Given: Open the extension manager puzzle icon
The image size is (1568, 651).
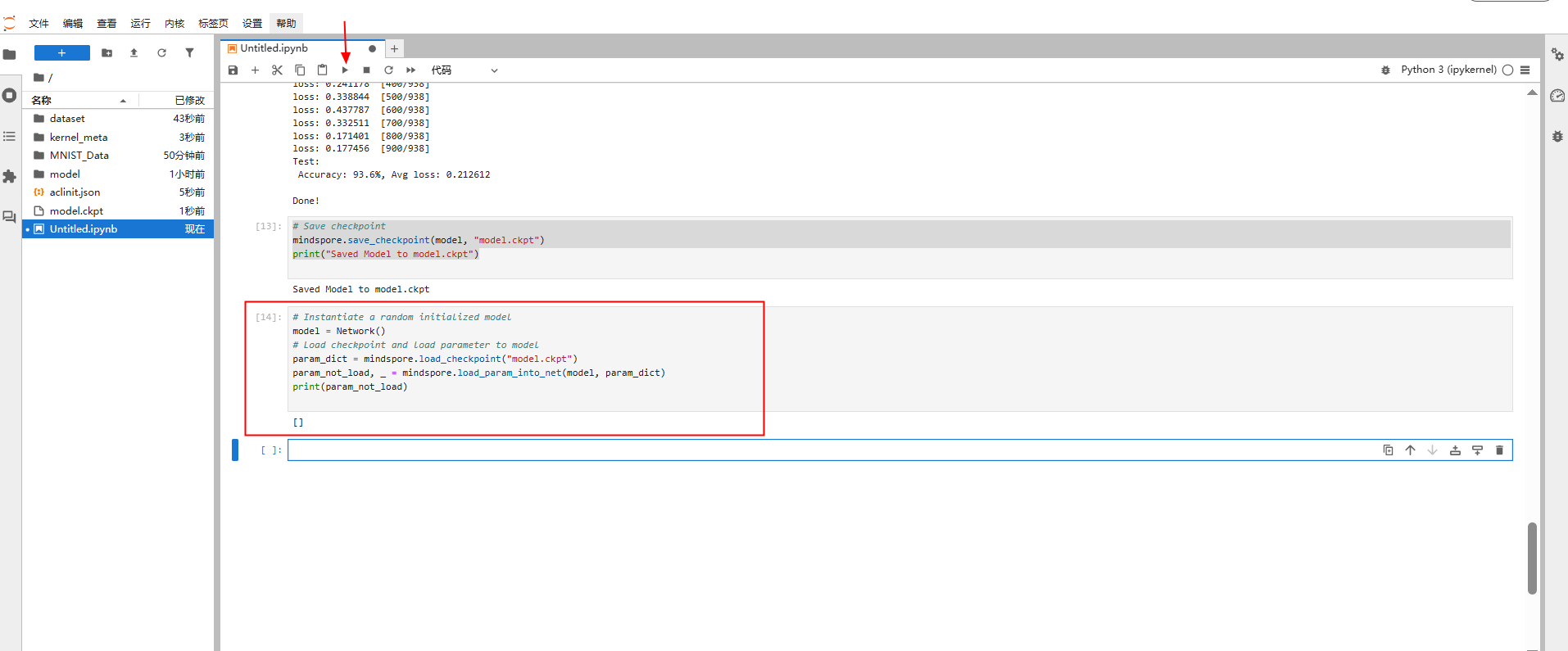Looking at the screenshot, I should (10, 176).
